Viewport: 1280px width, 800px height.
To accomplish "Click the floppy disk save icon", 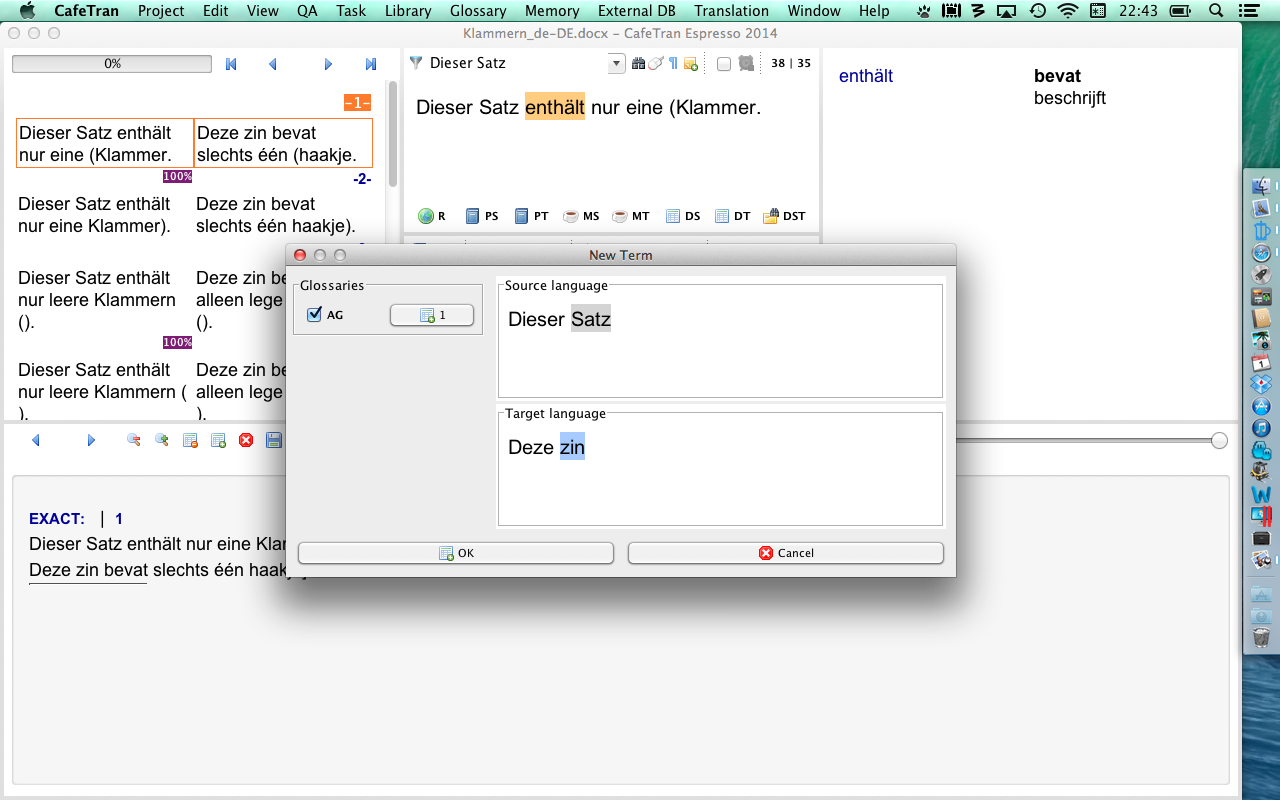I will pyautogui.click(x=274, y=440).
